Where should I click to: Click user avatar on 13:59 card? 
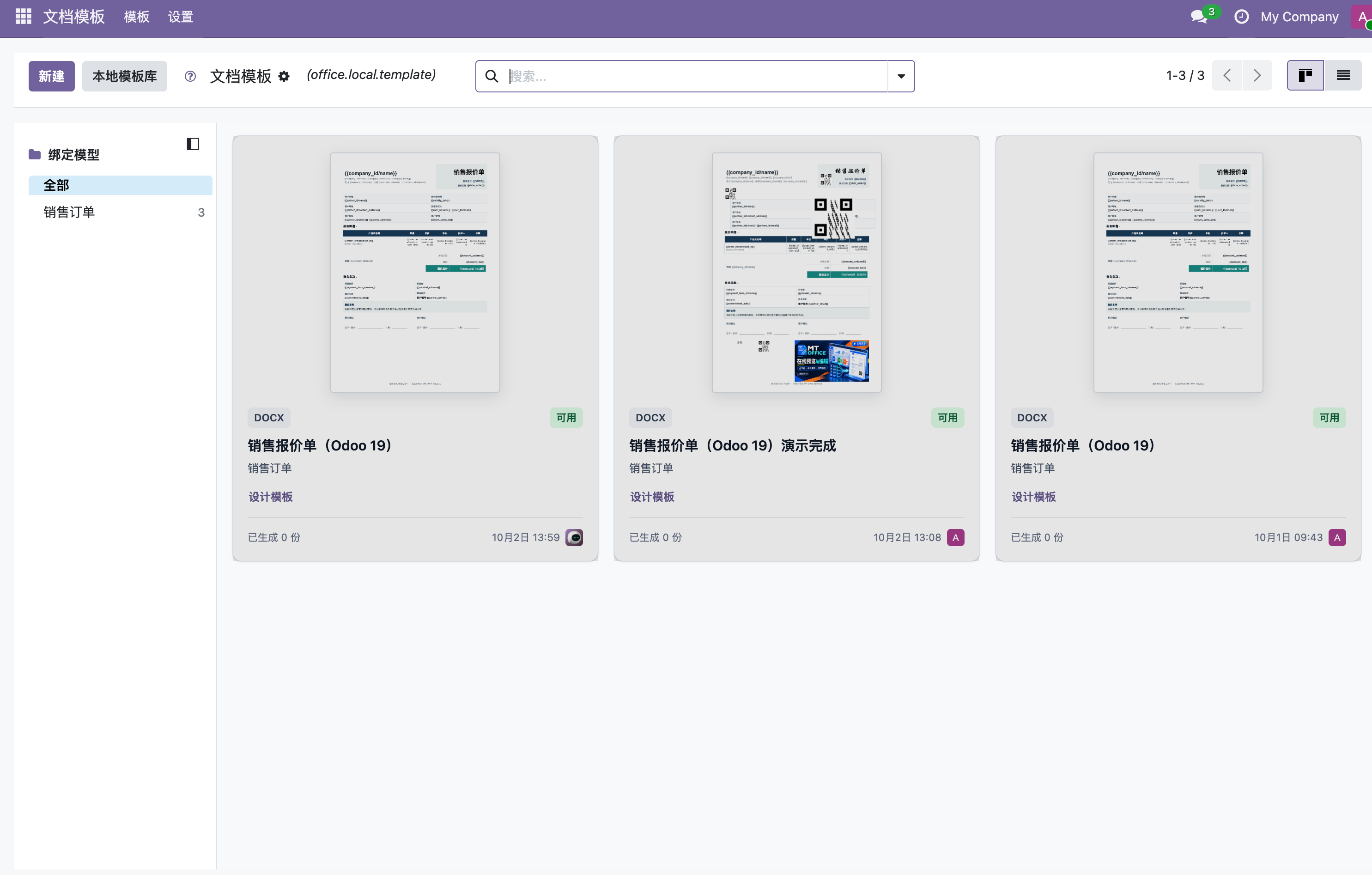click(x=574, y=537)
